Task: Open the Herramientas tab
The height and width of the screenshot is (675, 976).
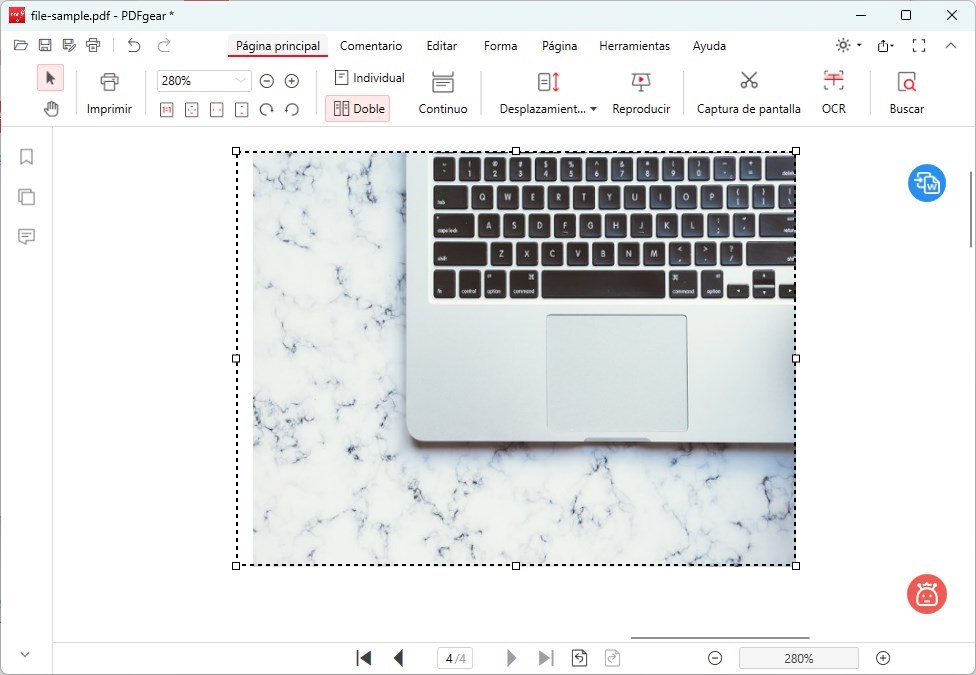Action: coord(634,46)
